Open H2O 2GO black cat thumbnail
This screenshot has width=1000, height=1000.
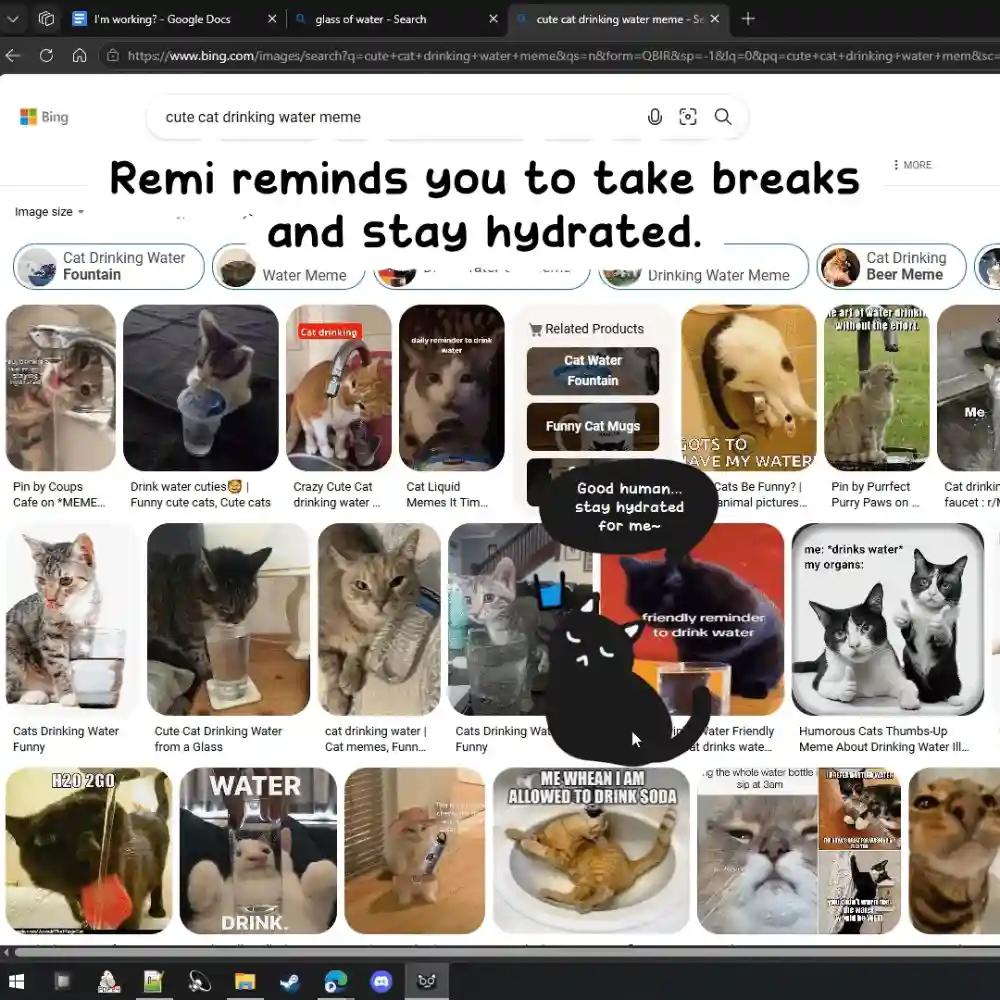tap(89, 851)
